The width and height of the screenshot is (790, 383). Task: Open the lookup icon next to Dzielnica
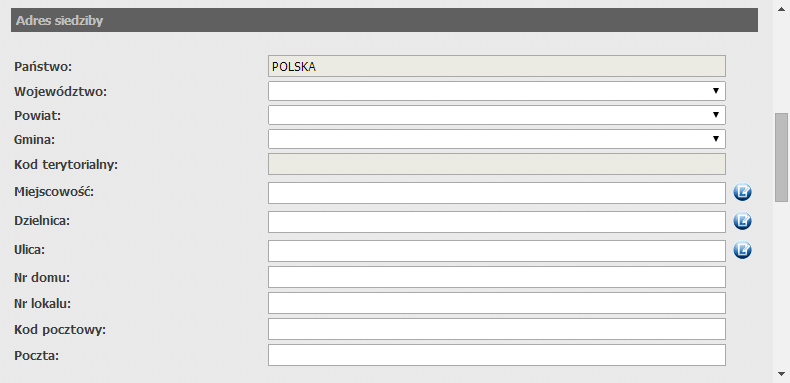point(742,221)
